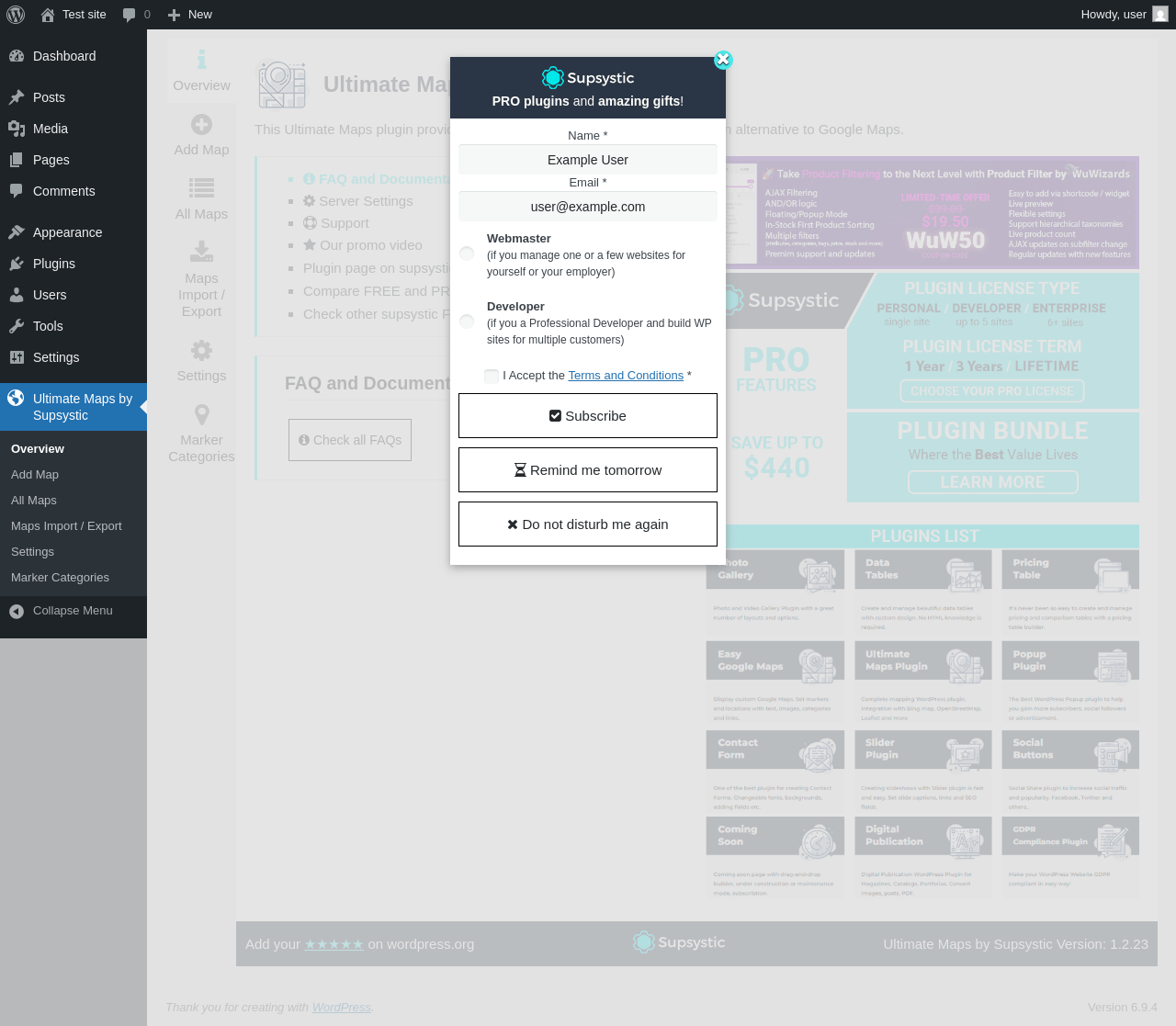Click the Server Settings link
1176x1026 pixels.
(358, 201)
